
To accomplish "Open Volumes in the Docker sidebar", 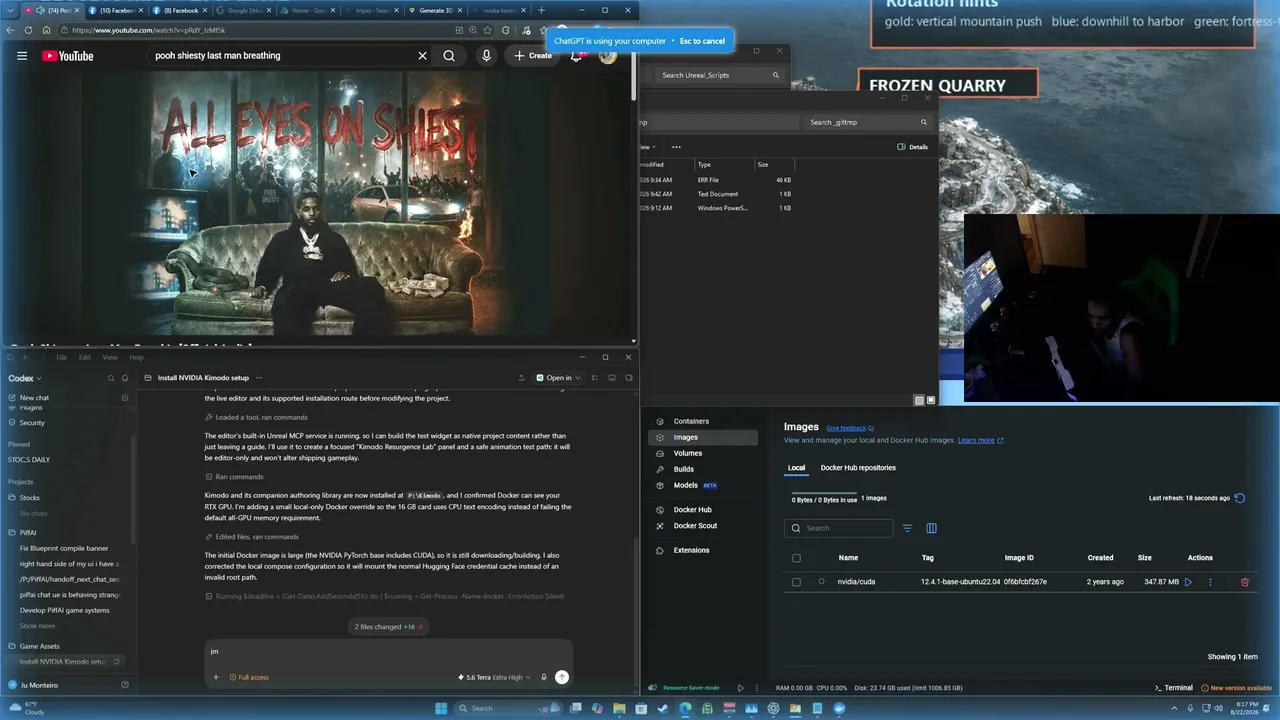I will pos(688,453).
